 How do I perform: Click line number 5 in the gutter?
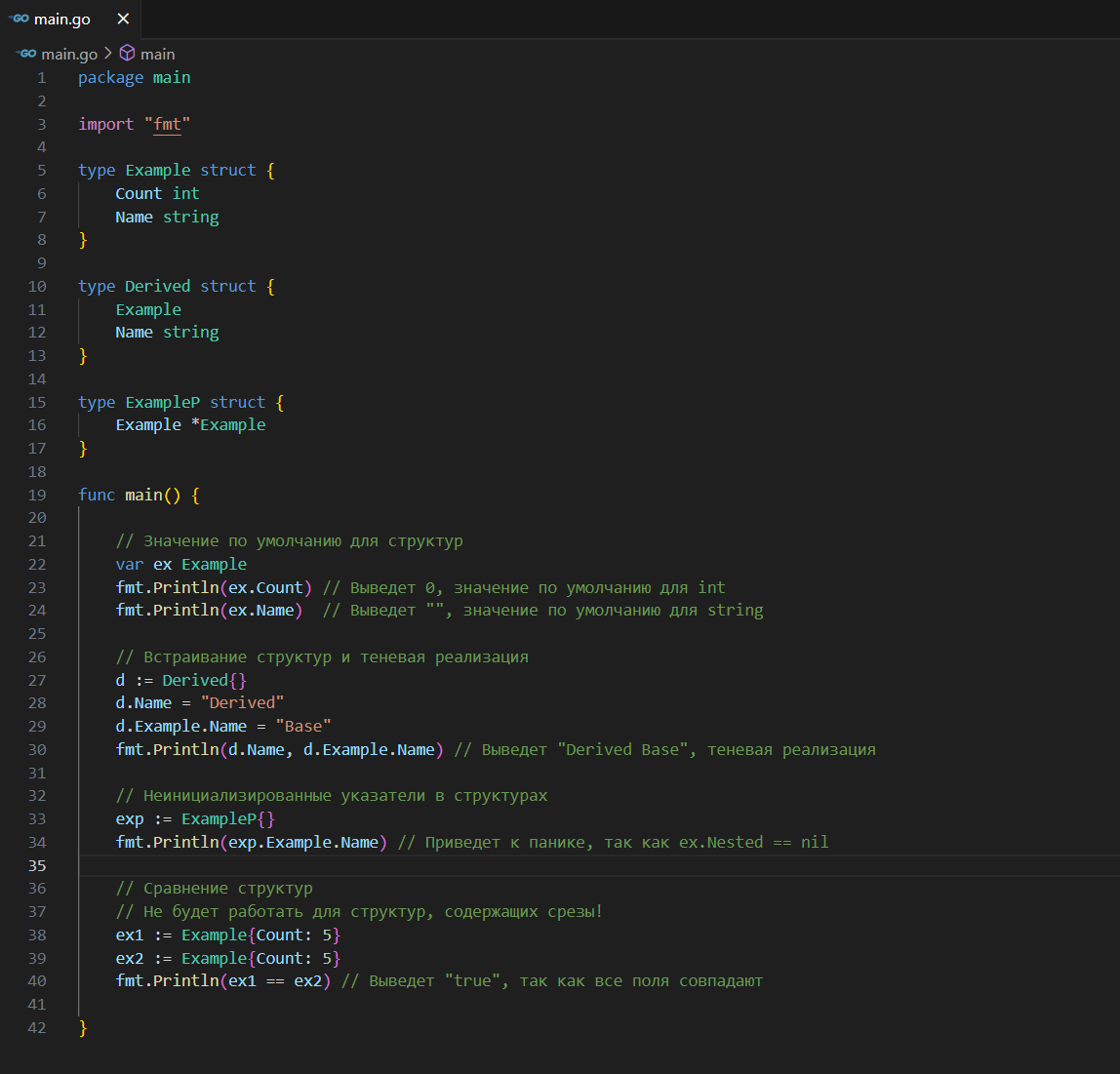41,170
